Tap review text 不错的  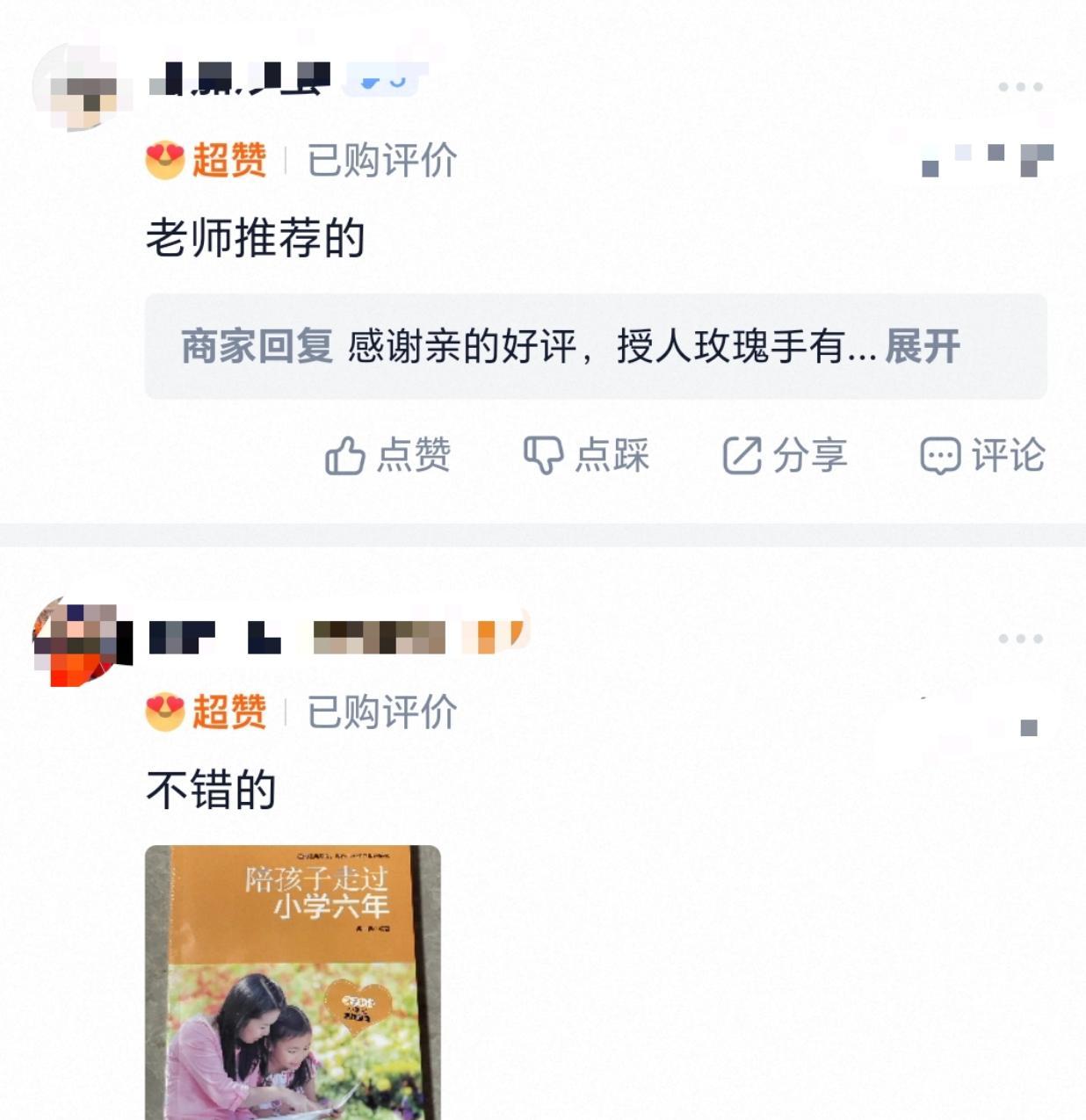coord(211,790)
